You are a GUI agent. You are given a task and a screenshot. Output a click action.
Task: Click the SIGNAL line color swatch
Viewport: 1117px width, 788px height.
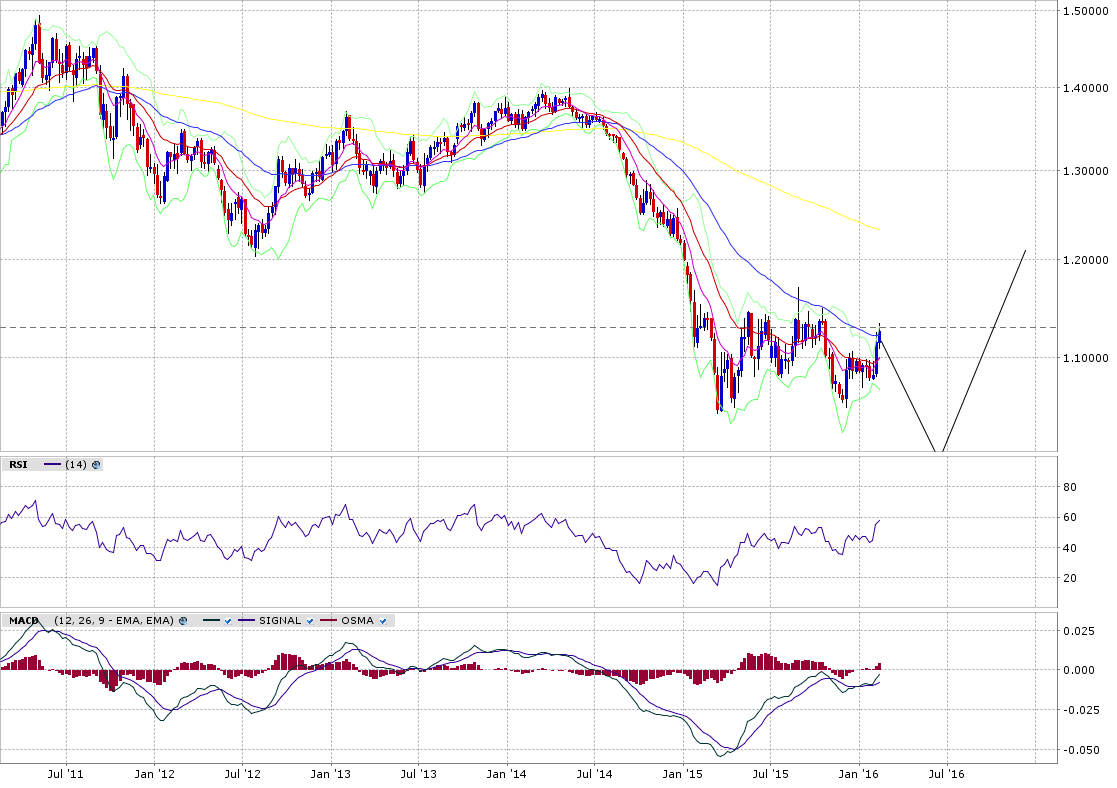(246, 621)
